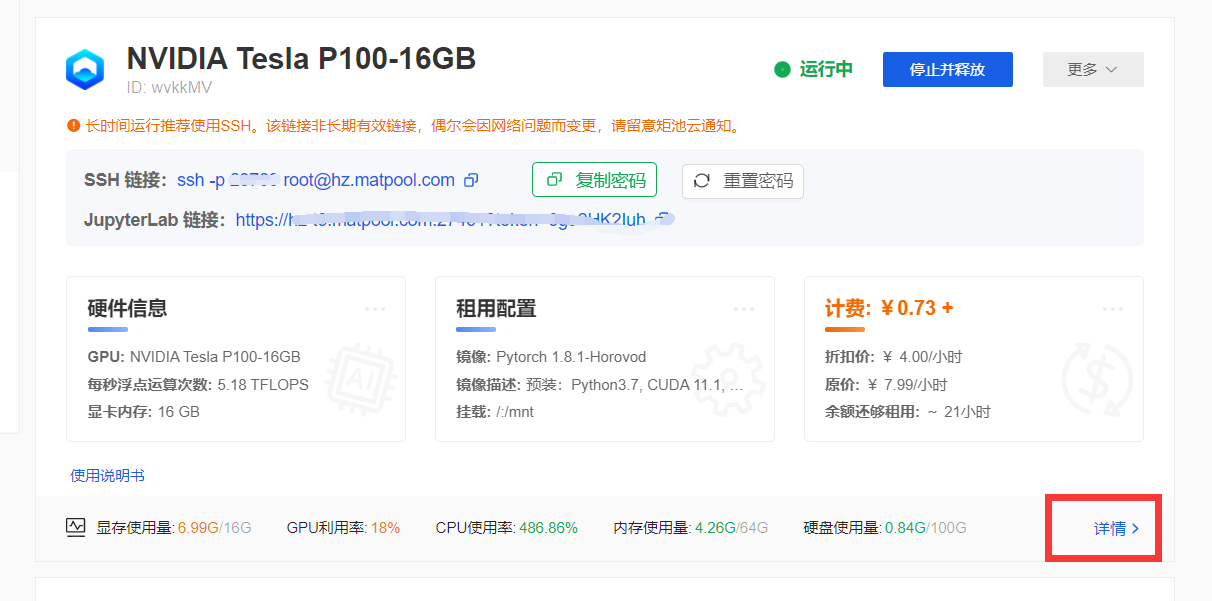Image resolution: width=1212 pixels, height=601 pixels.
Task: Open the 更多 dropdown menu
Action: coord(1093,69)
